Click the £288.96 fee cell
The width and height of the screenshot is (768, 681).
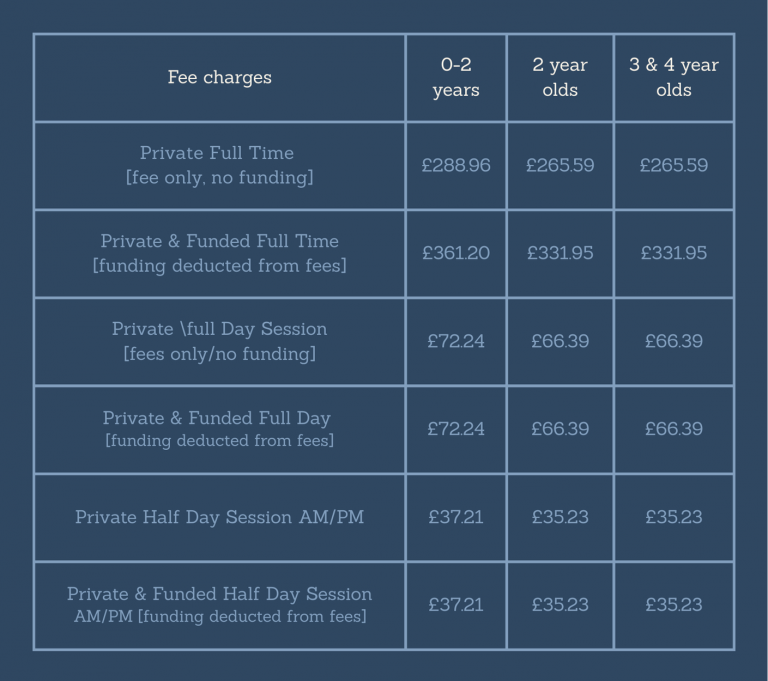click(456, 165)
